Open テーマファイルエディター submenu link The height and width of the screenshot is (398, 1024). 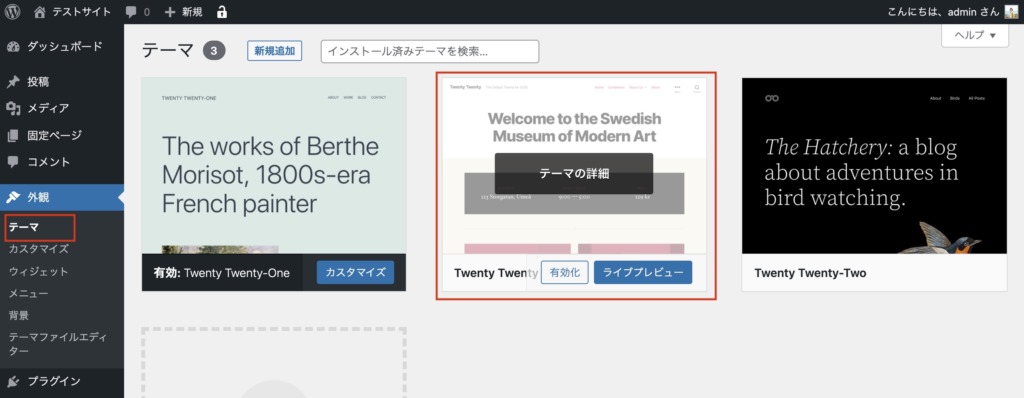[x=57, y=344]
